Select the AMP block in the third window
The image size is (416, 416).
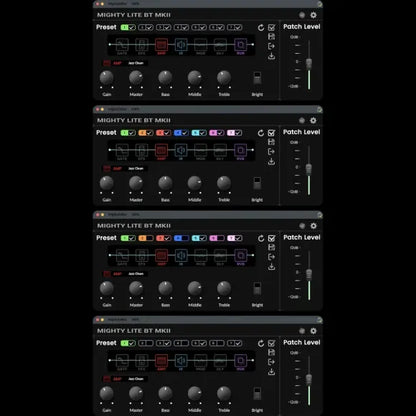161,256
